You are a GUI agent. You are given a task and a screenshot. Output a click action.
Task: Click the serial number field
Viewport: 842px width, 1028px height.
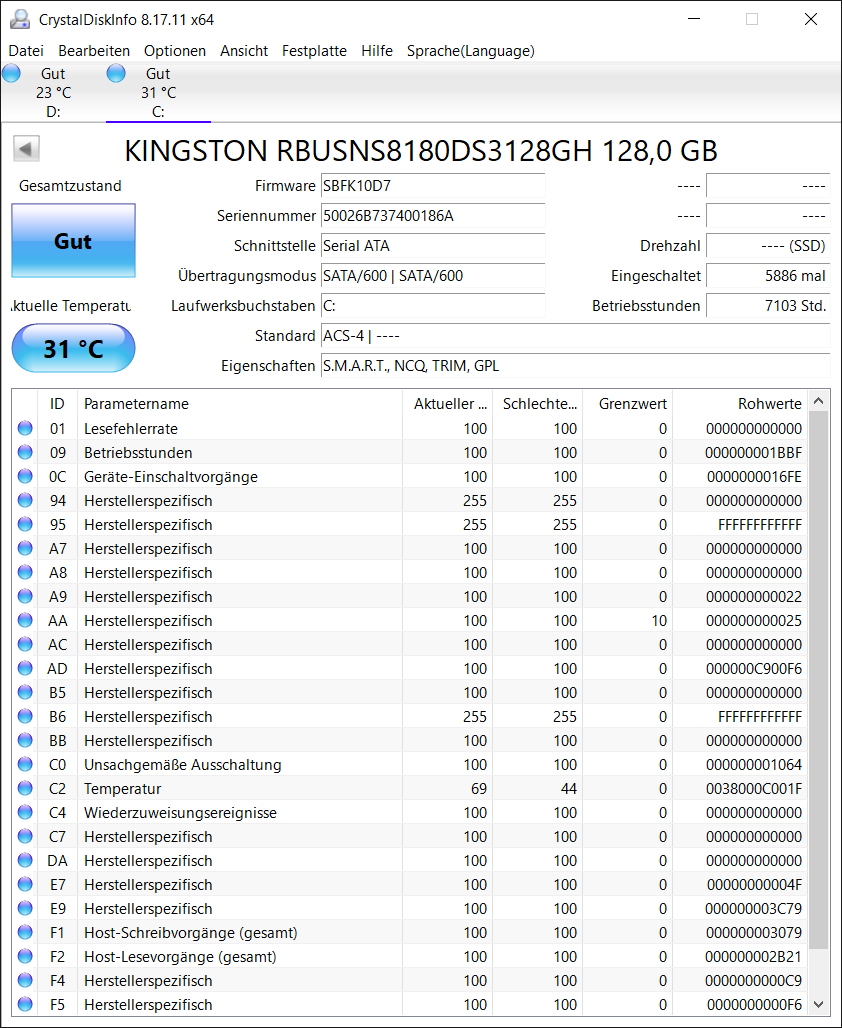(433, 216)
